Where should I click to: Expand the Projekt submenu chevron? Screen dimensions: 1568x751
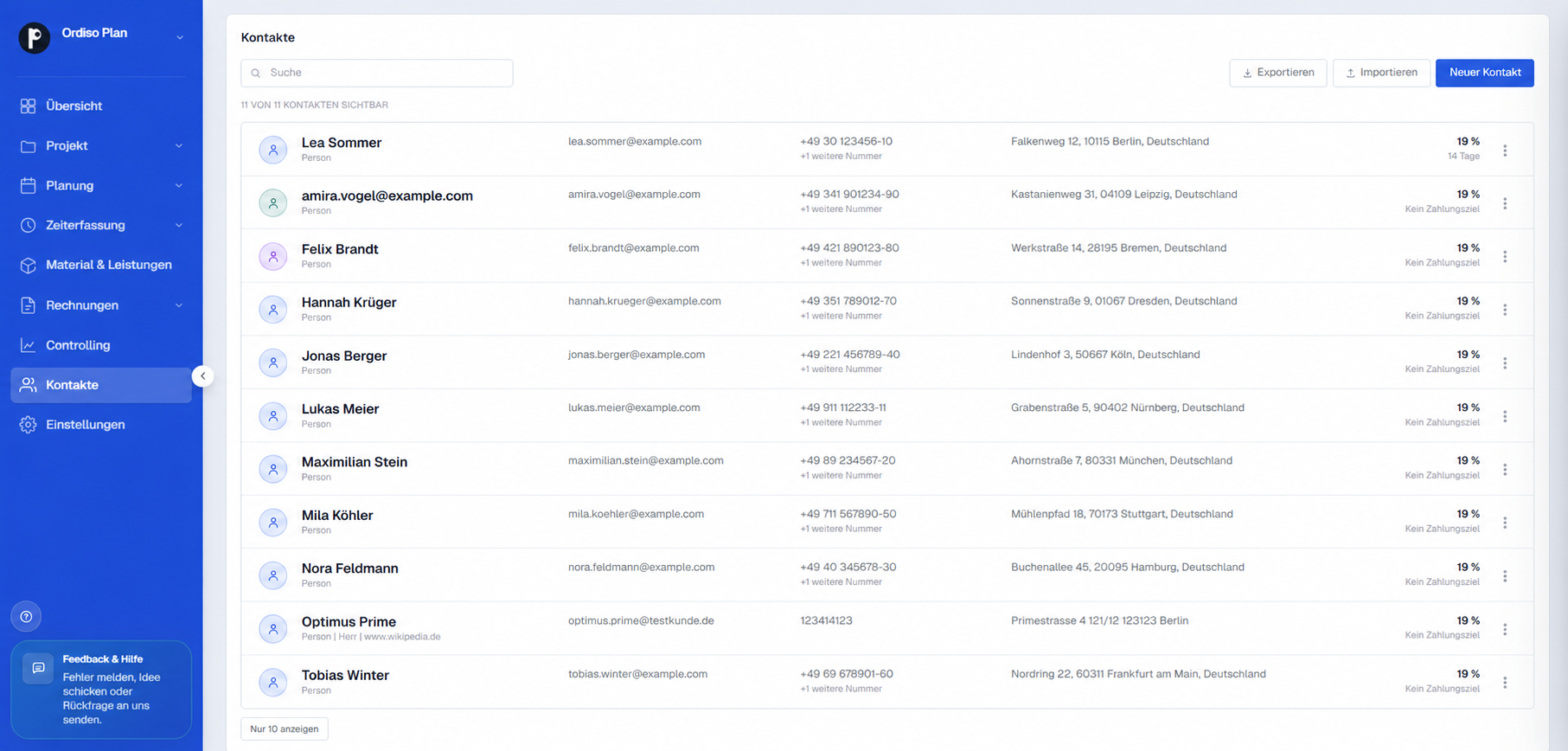pyautogui.click(x=179, y=145)
